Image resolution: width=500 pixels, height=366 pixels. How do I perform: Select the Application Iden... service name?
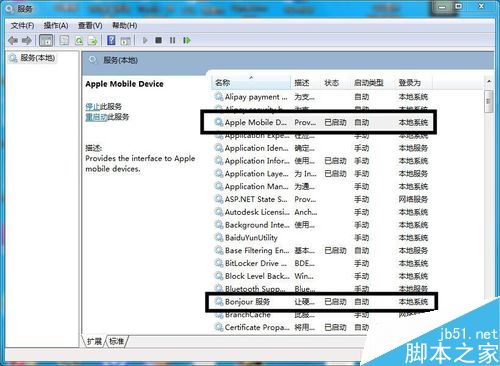coord(257,148)
